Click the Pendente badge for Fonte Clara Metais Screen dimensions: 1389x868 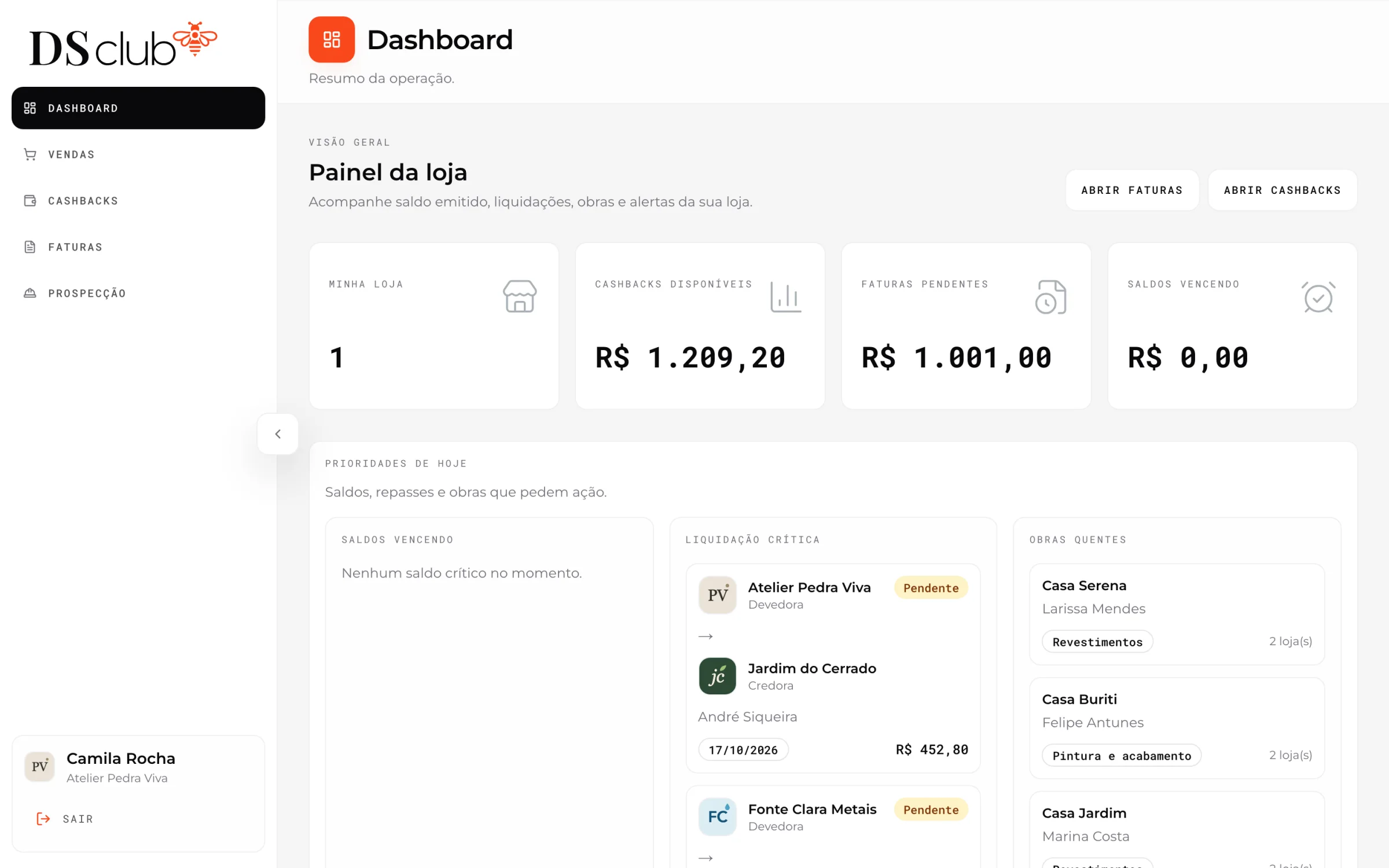click(931, 810)
